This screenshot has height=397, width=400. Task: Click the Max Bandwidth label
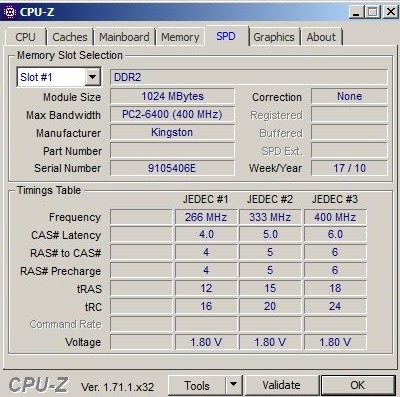63,115
